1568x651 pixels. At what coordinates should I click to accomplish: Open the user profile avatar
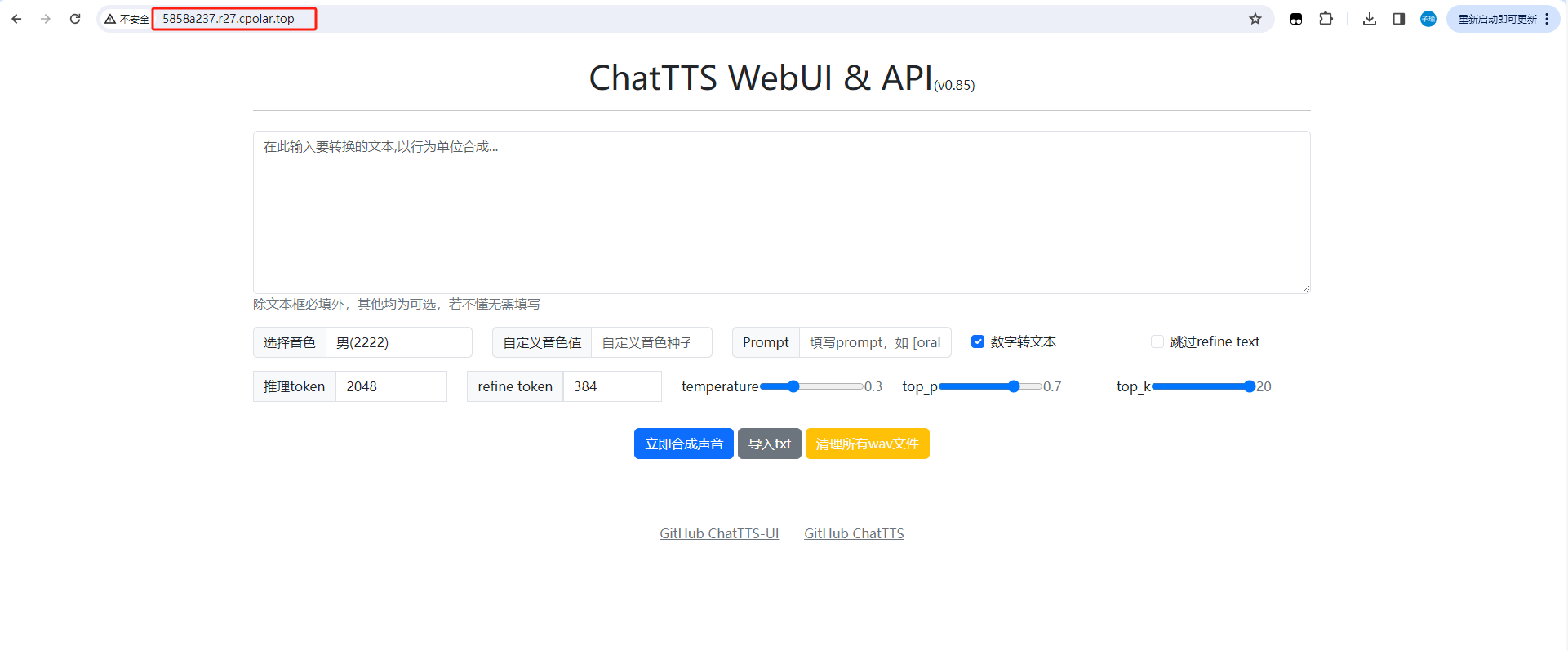point(1428,19)
